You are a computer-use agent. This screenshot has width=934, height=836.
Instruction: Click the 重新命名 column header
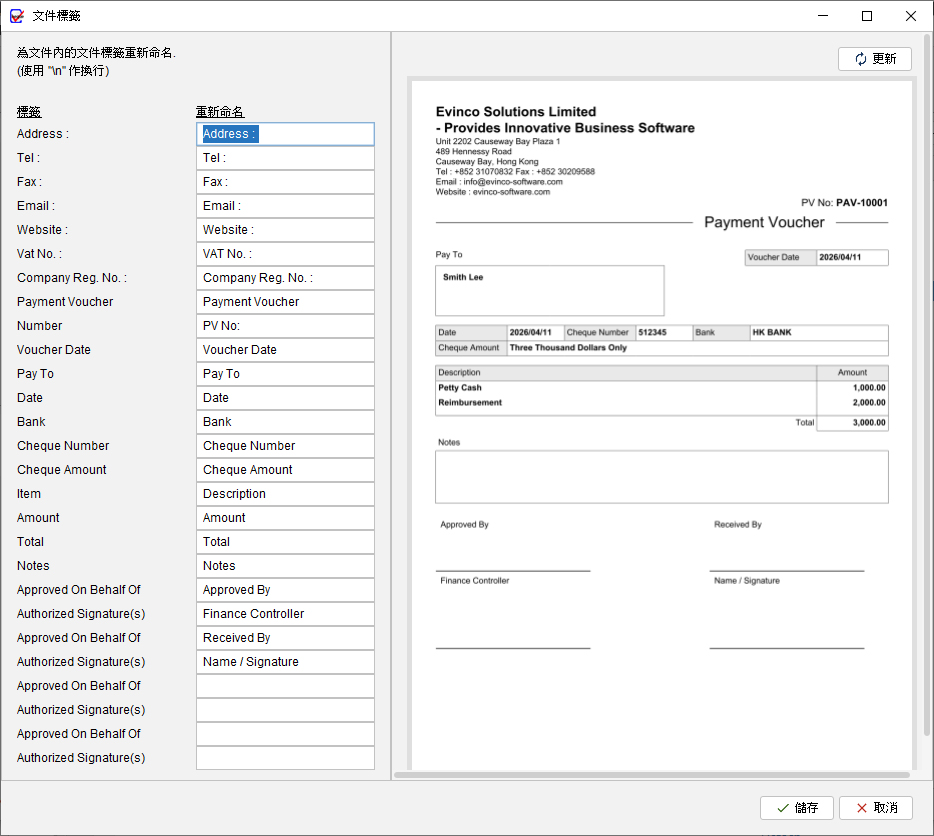pyautogui.click(x=220, y=112)
